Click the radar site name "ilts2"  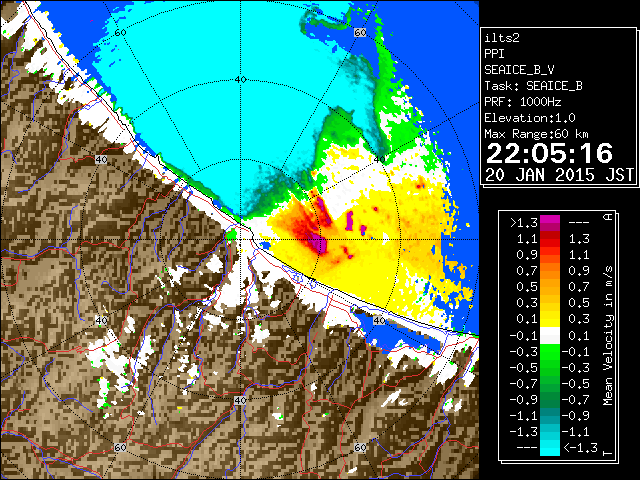tap(502, 38)
